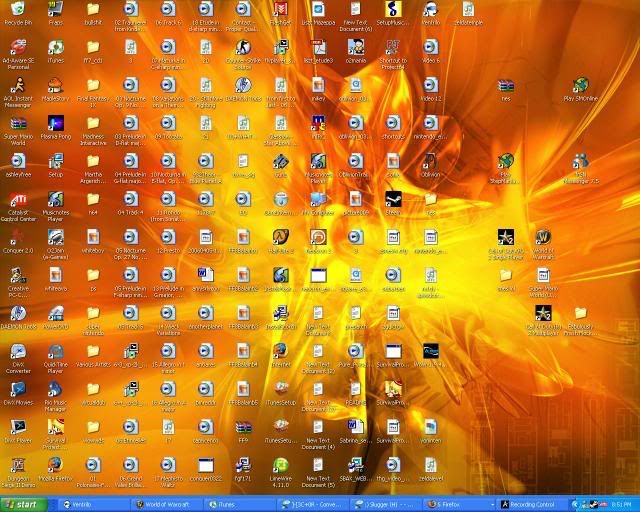Open the ATI Catalyst Control Center icon

coord(18,200)
